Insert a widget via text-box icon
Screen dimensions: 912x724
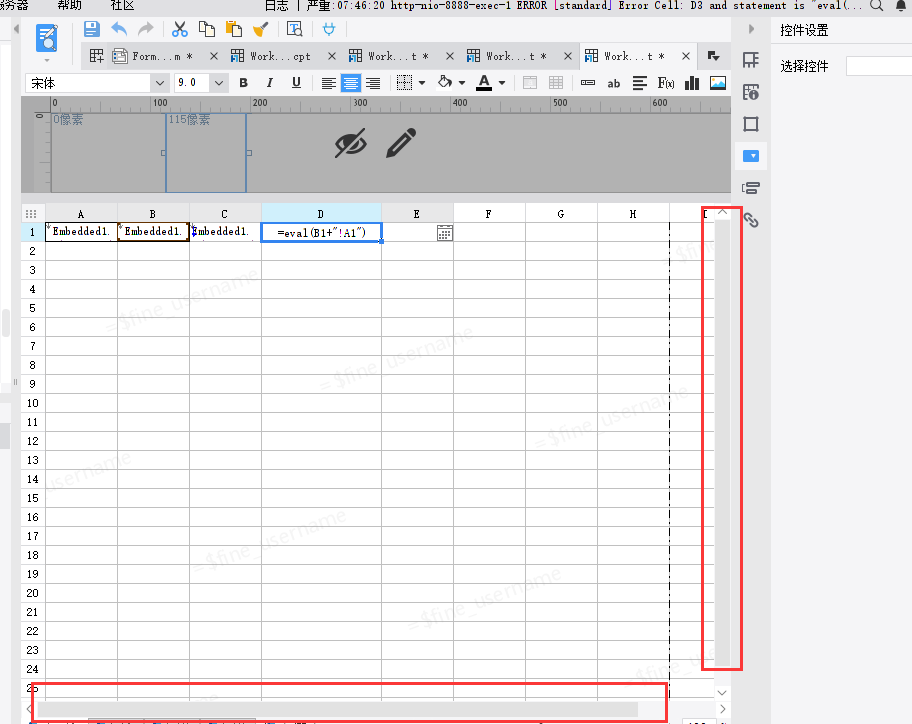588,83
